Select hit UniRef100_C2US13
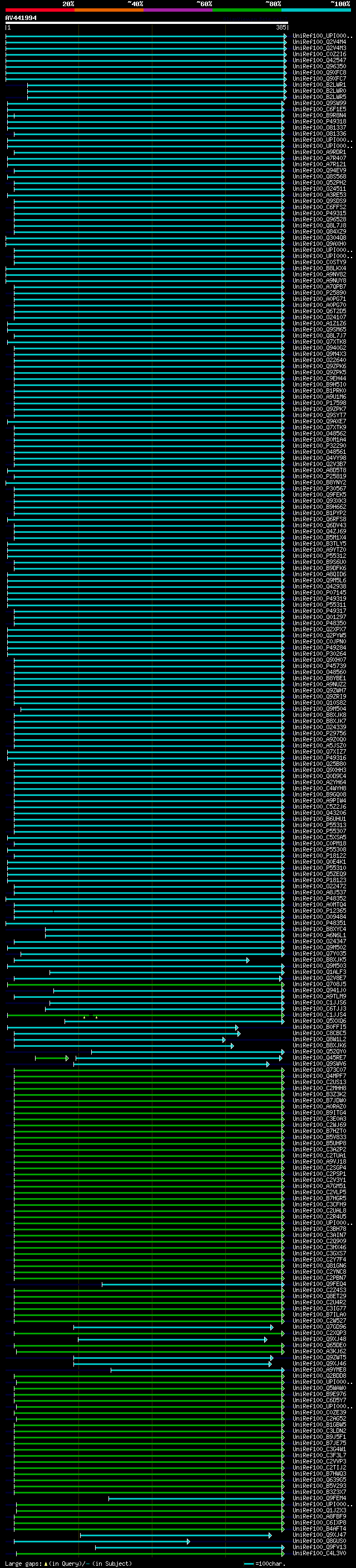 (319, 1082)
